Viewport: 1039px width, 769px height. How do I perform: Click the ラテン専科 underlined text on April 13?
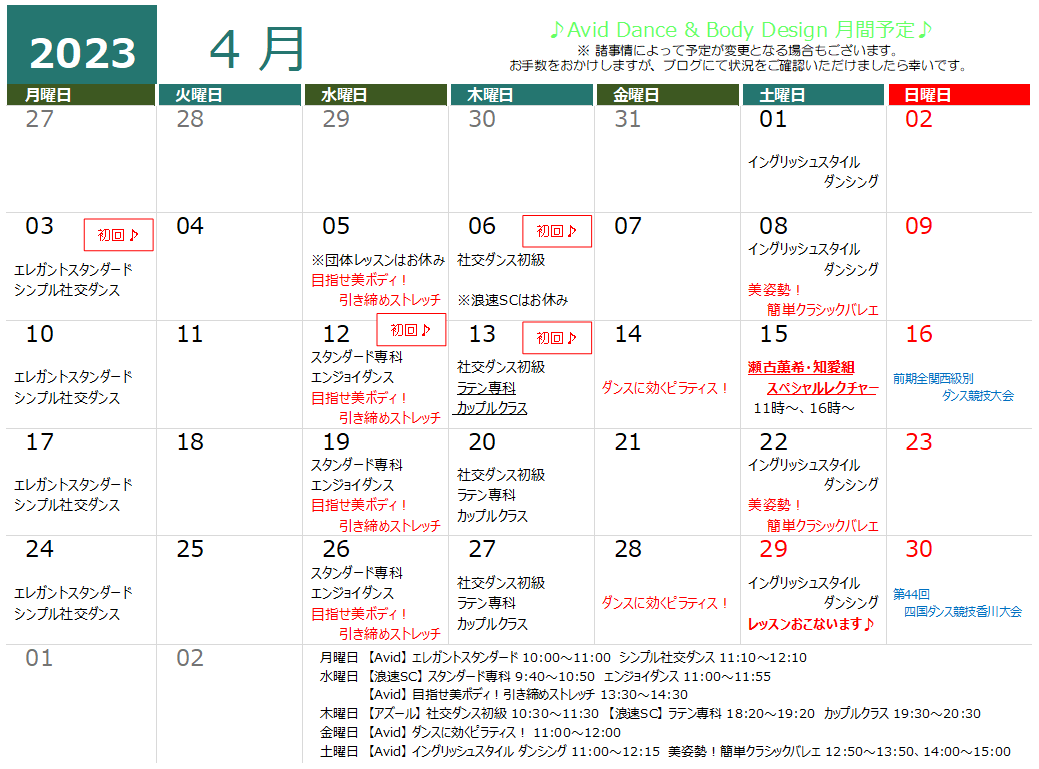tap(486, 388)
